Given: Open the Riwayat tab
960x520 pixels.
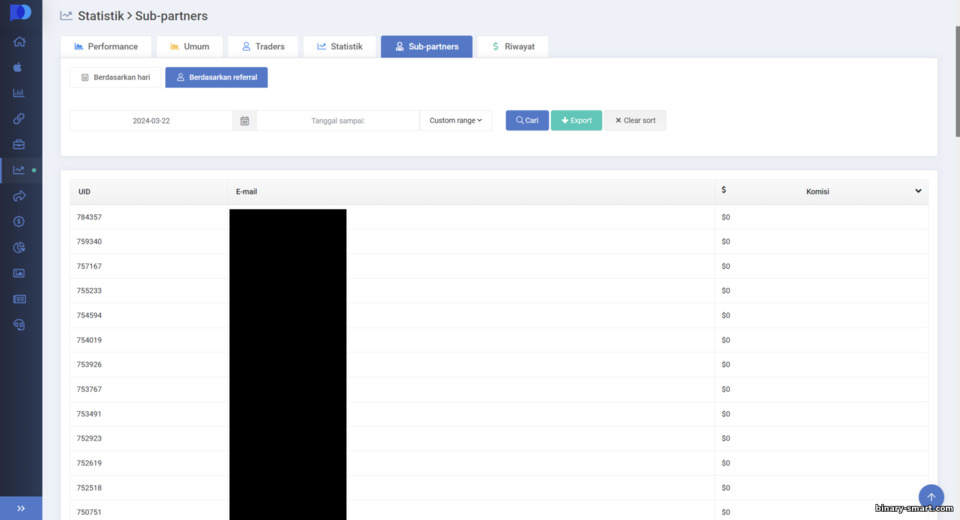Looking at the screenshot, I should point(513,47).
